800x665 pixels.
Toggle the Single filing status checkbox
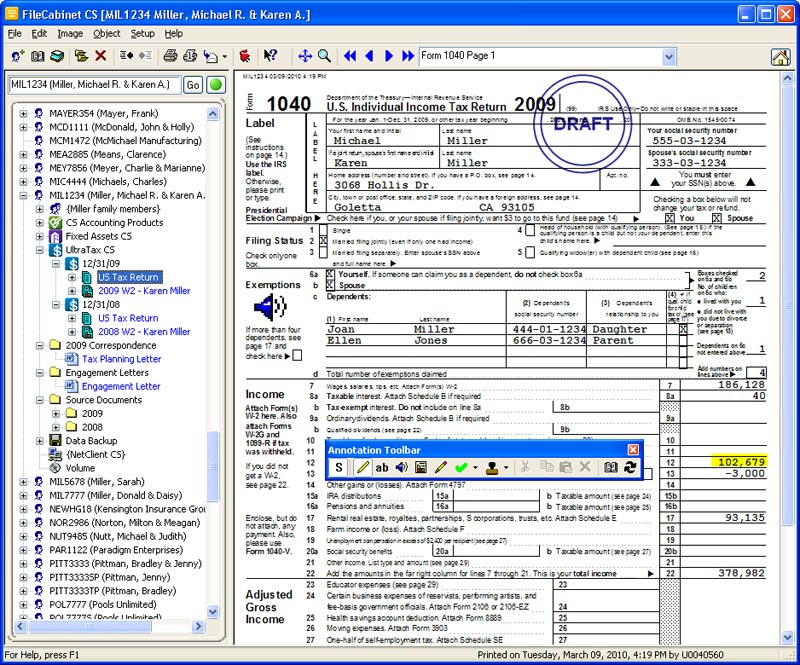click(322, 230)
